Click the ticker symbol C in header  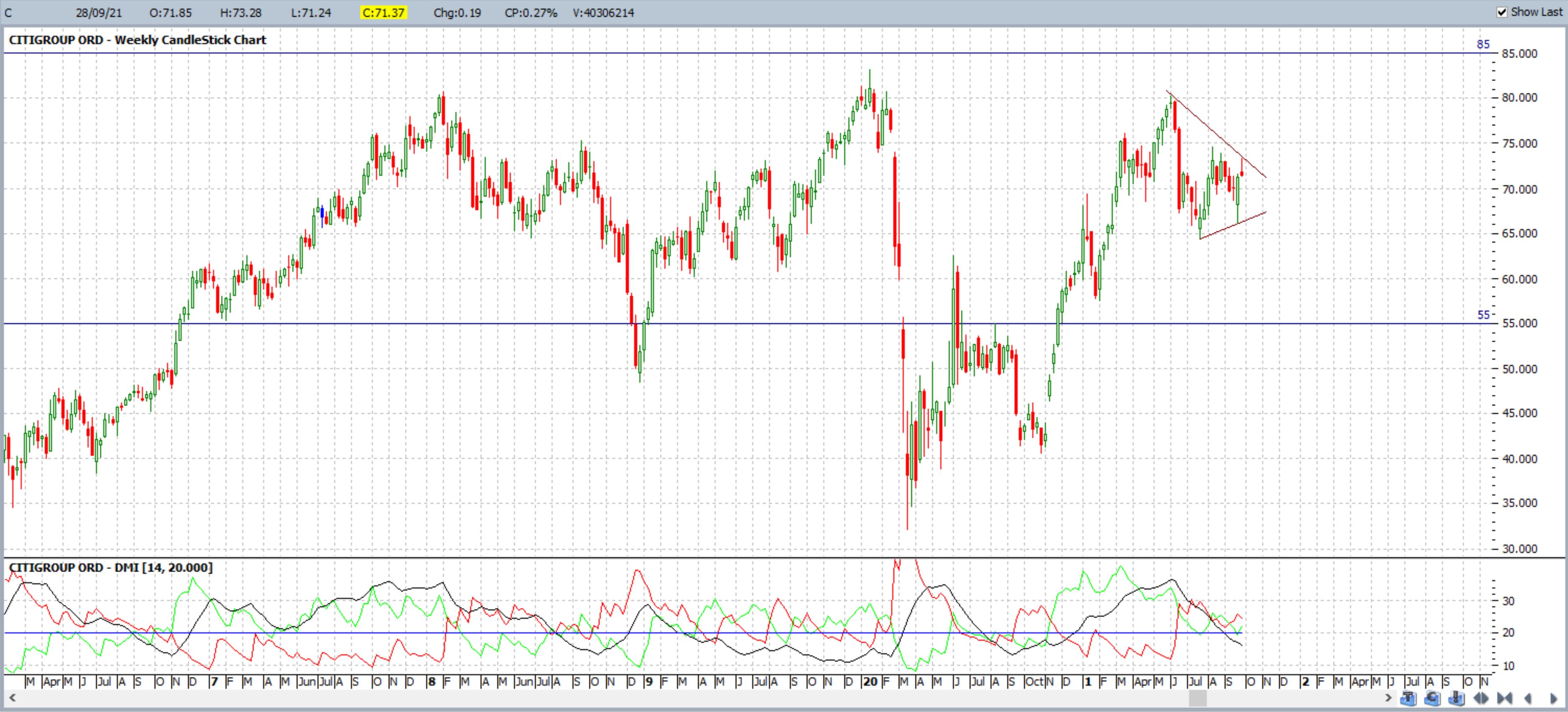click(8, 13)
